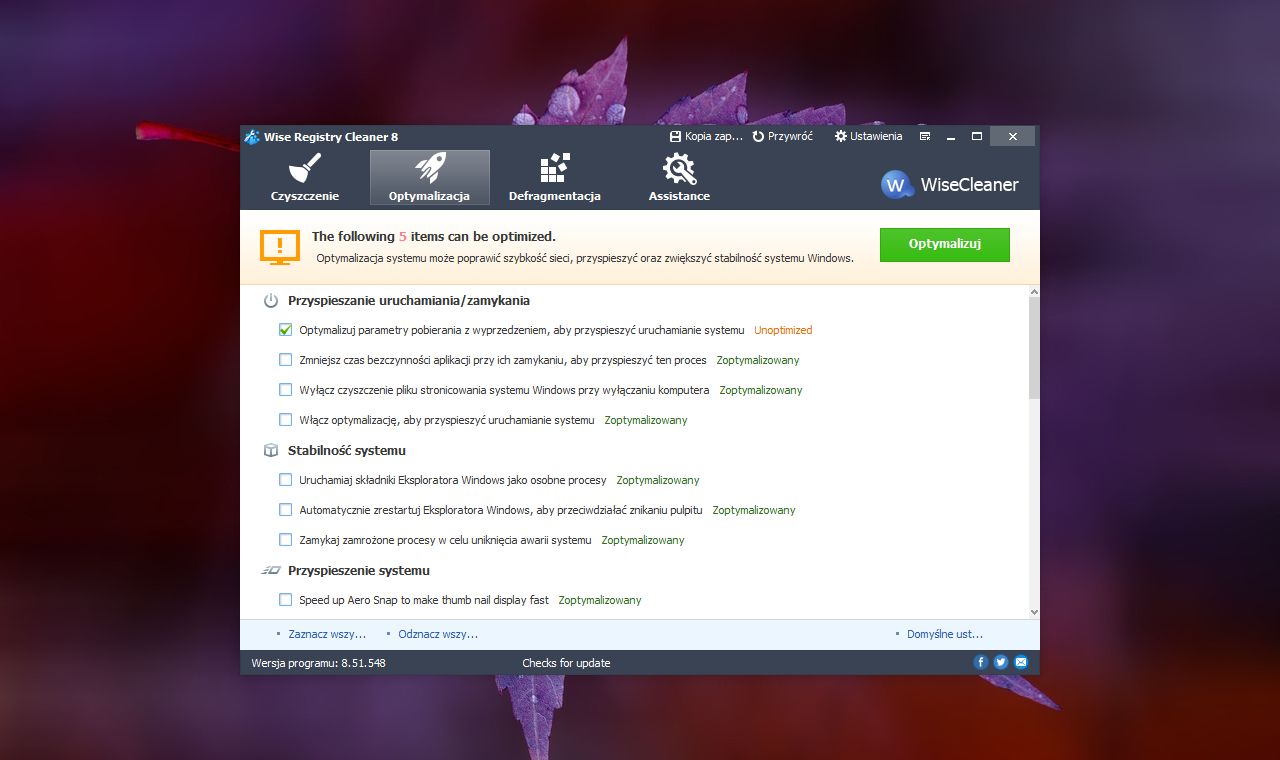Maximize the Wise Registry Cleaner window
Image resolution: width=1280 pixels, height=760 pixels.
pyautogui.click(x=977, y=136)
